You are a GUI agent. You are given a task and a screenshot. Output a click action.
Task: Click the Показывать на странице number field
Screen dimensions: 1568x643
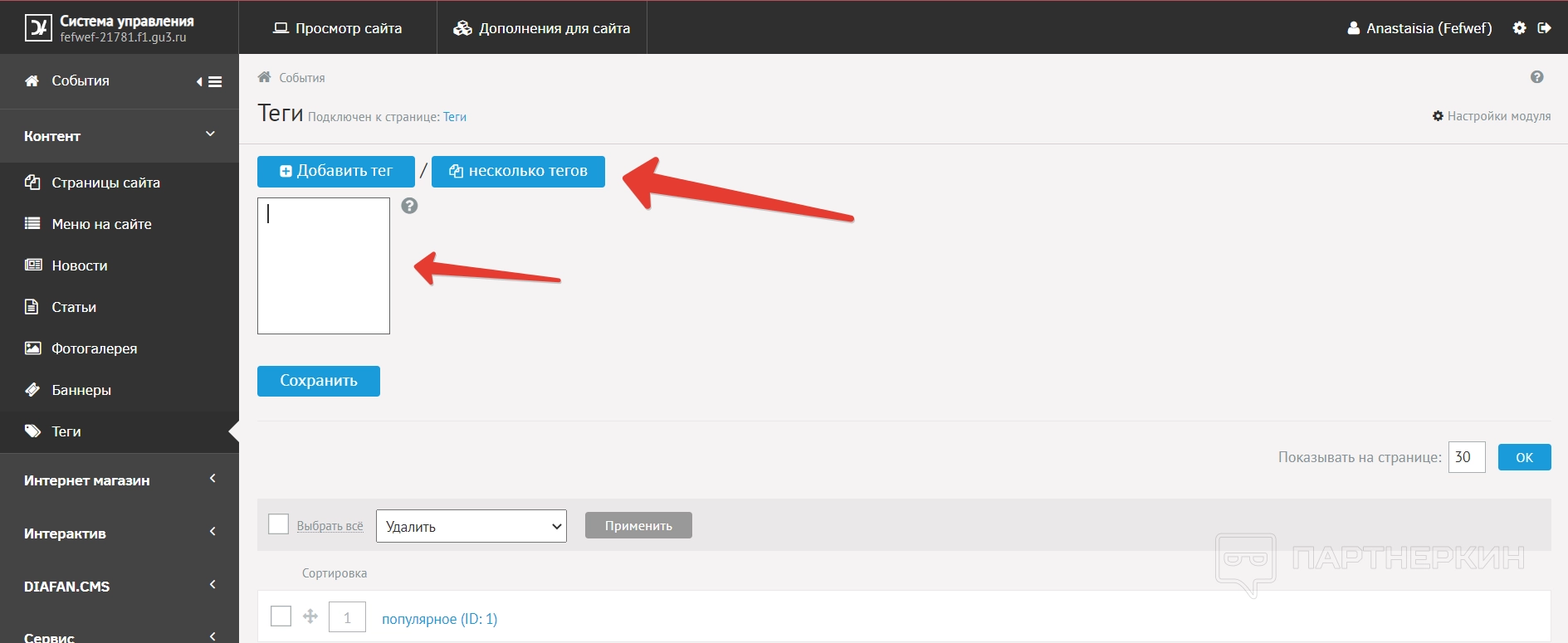coord(1467,457)
